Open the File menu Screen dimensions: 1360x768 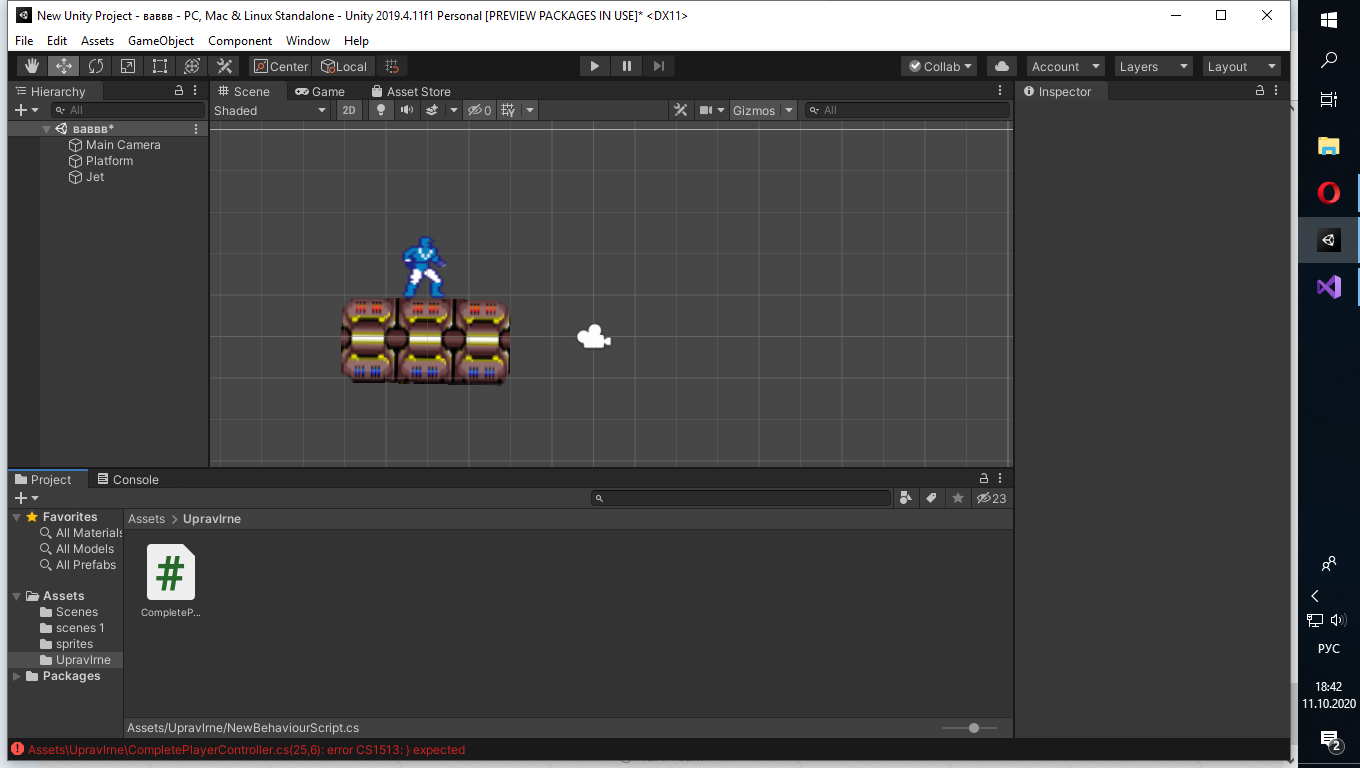[x=24, y=41]
